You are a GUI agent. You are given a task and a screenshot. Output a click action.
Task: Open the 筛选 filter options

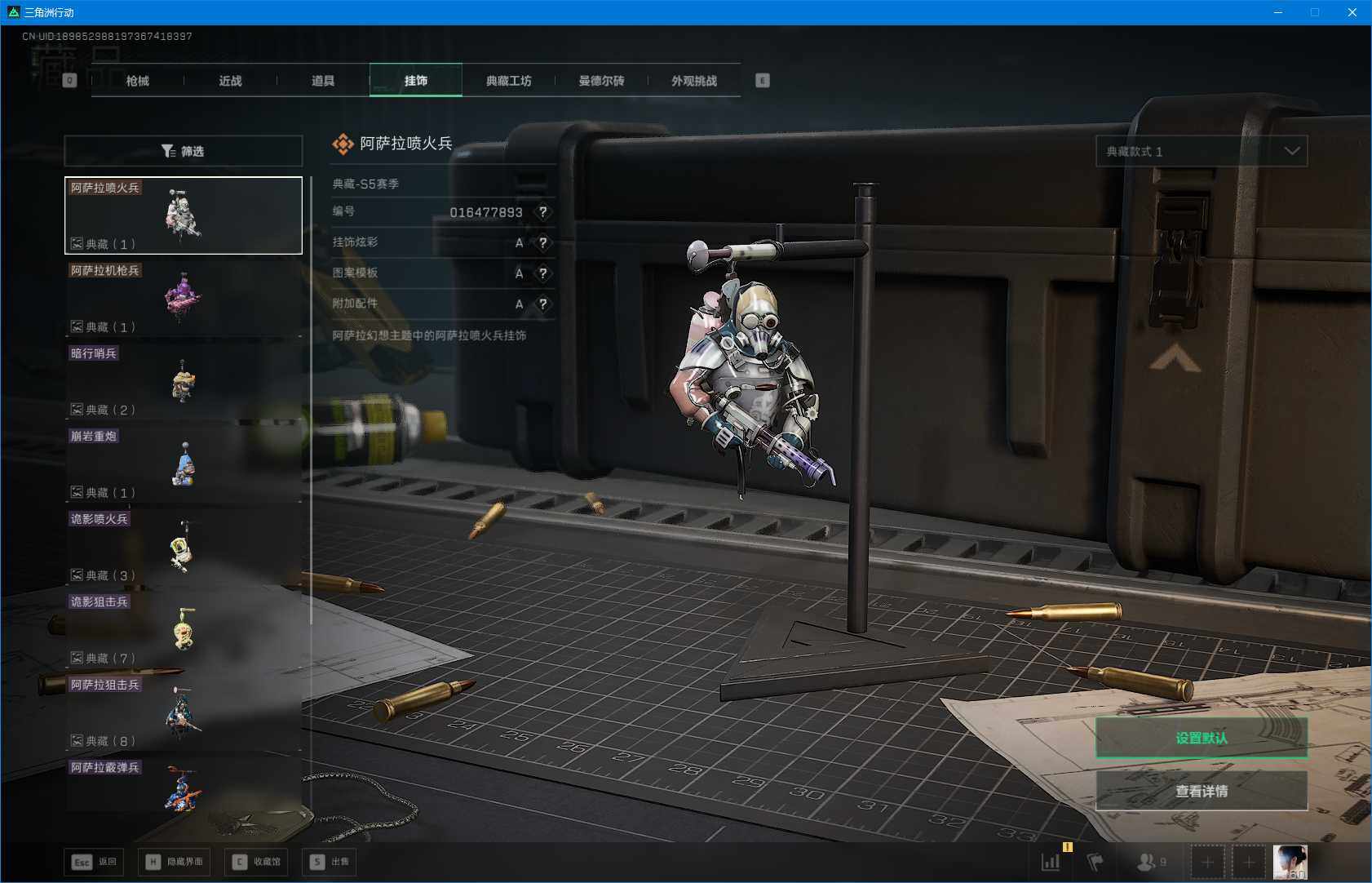(x=184, y=151)
